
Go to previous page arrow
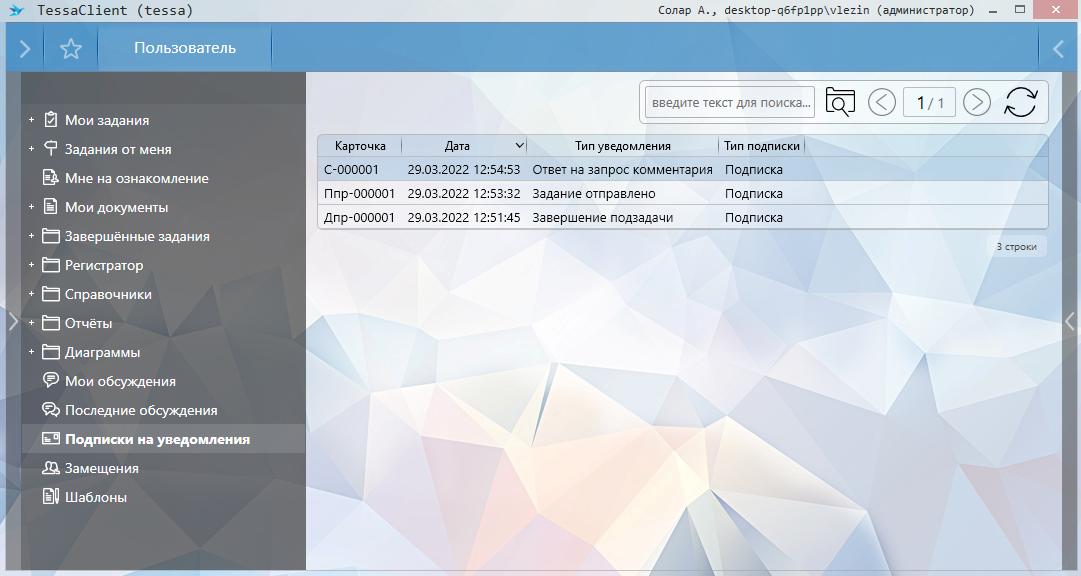[881, 102]
